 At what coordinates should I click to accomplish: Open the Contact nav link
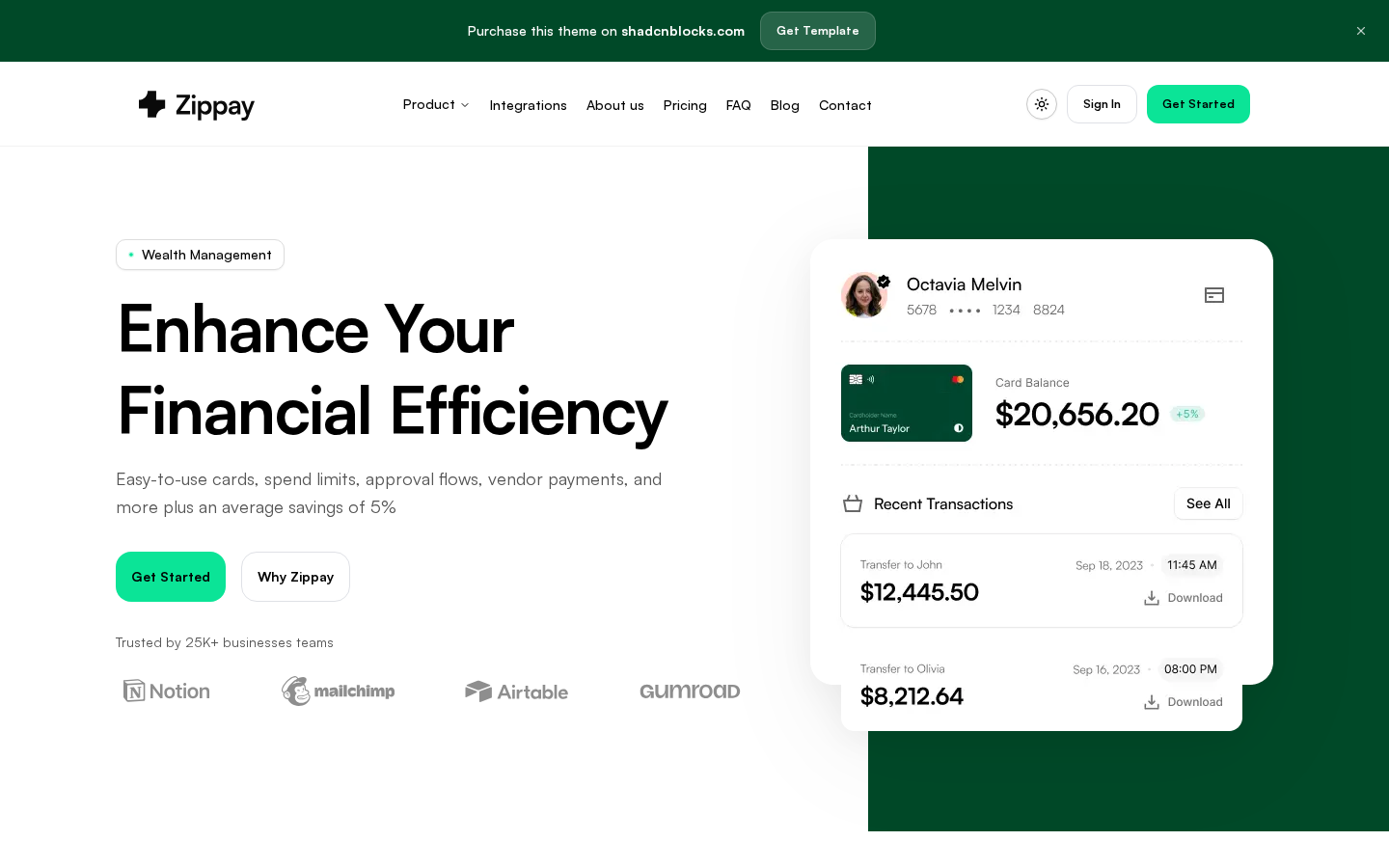(x=845, y=105)
